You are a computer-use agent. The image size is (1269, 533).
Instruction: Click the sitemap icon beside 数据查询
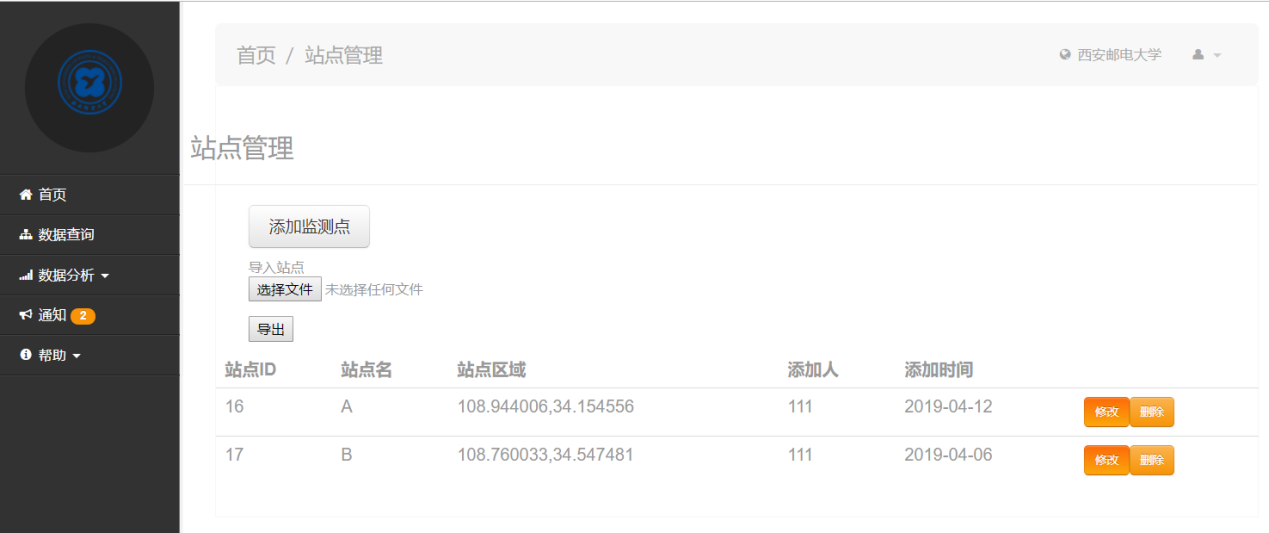click(26, 235)
